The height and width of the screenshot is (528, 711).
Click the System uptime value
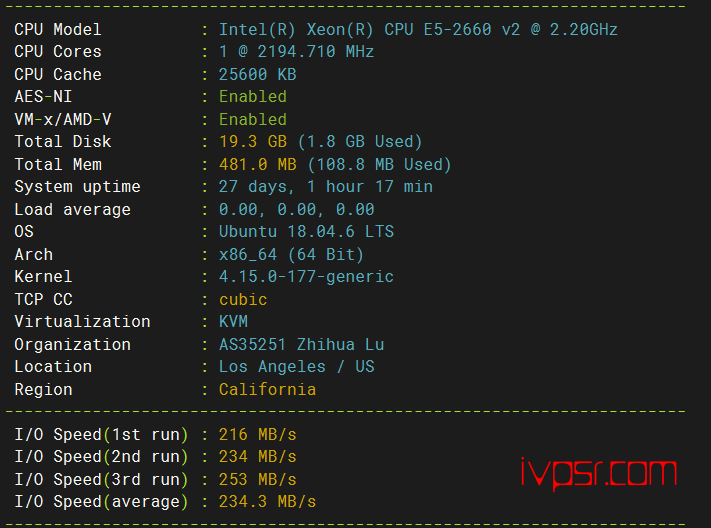[326, 187]
